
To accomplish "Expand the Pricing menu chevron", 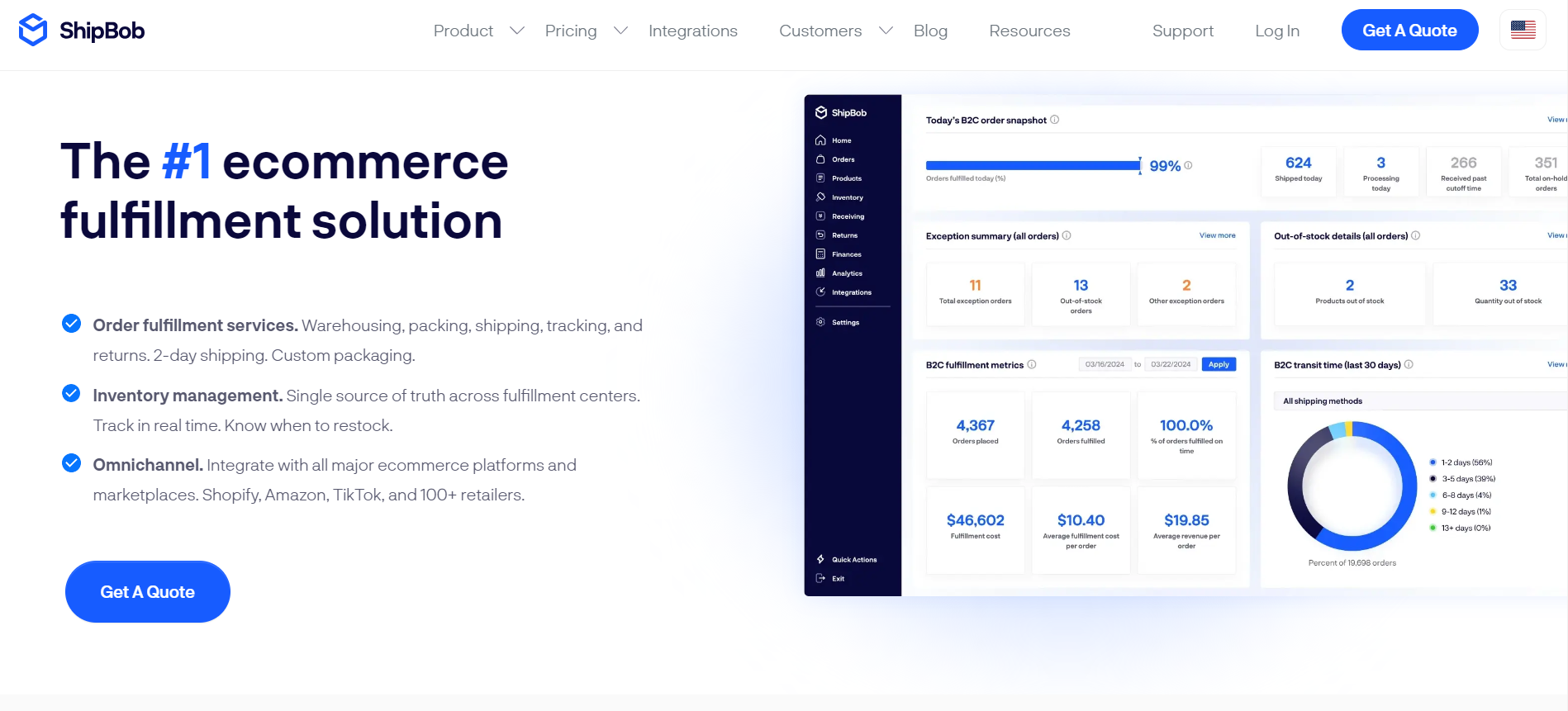I will click(620, 31).
